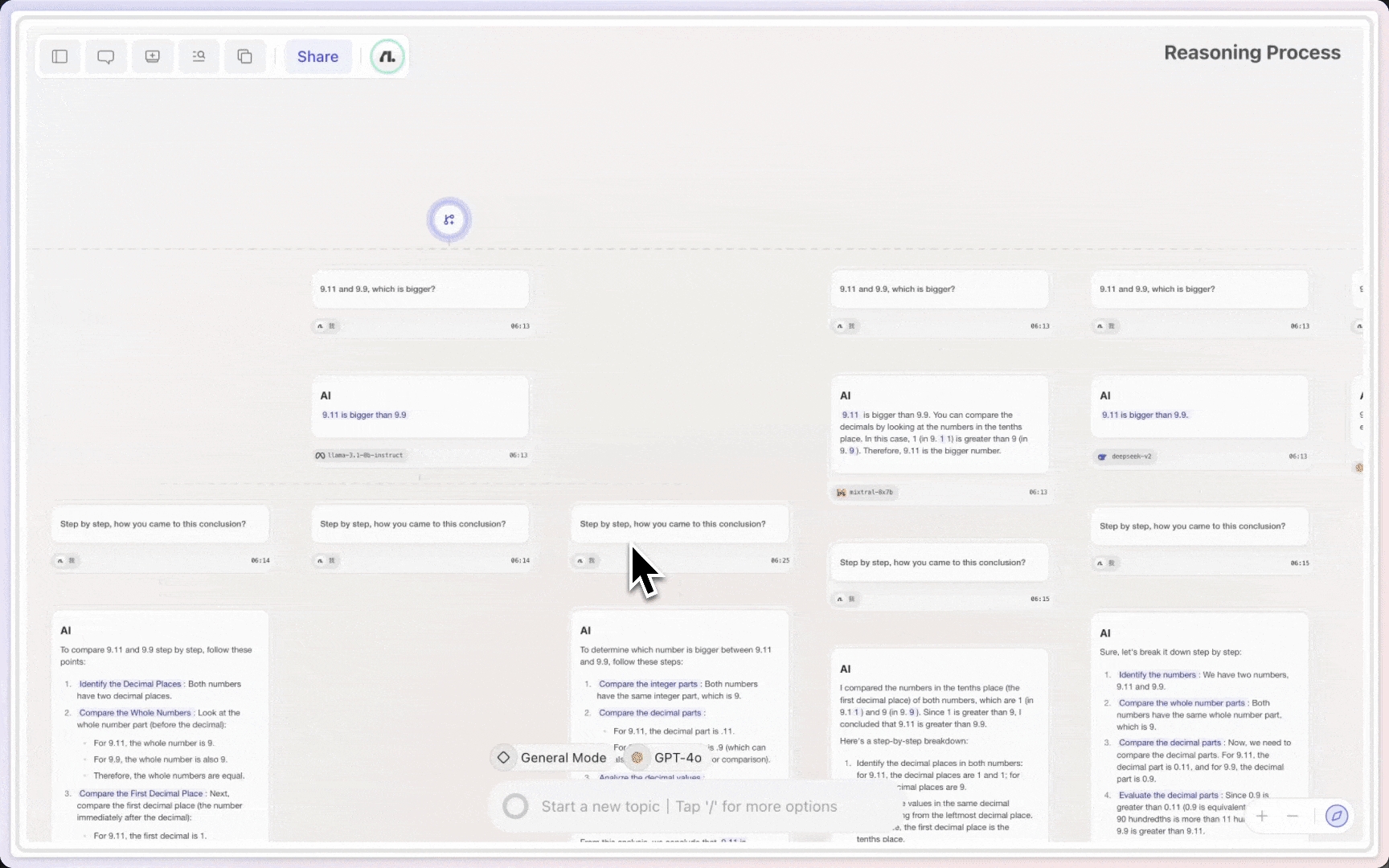Click the Share button
This screenshot has width=1389, height=868.
318,56
